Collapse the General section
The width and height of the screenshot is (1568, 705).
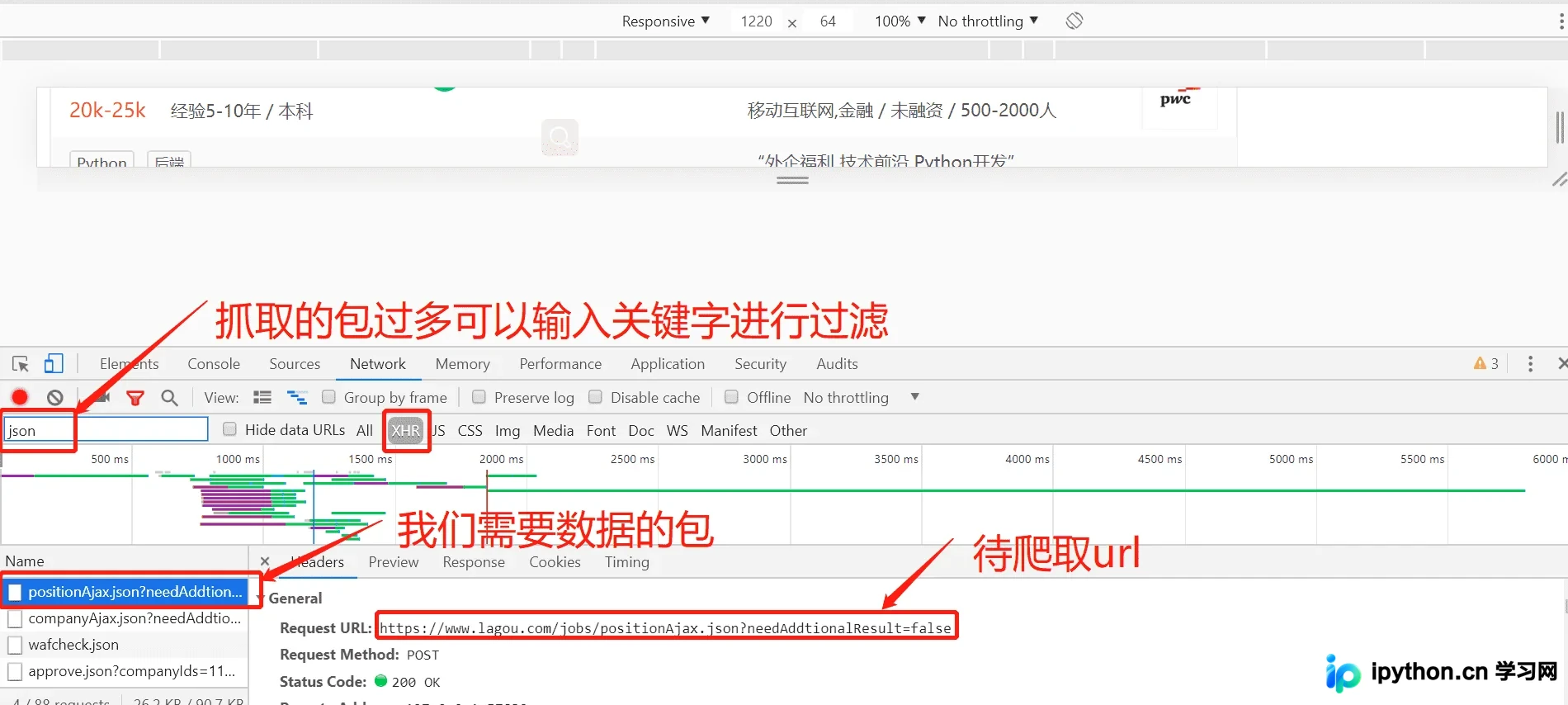[261, 599]
